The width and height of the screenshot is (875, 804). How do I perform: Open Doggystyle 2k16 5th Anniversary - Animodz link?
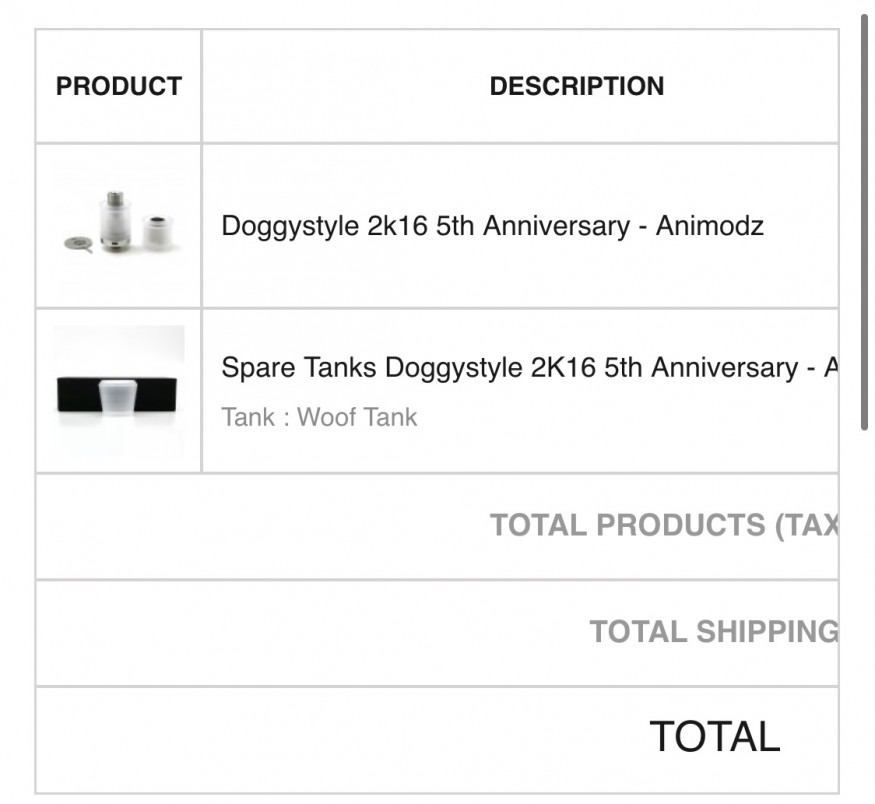[x=492, y=226]
